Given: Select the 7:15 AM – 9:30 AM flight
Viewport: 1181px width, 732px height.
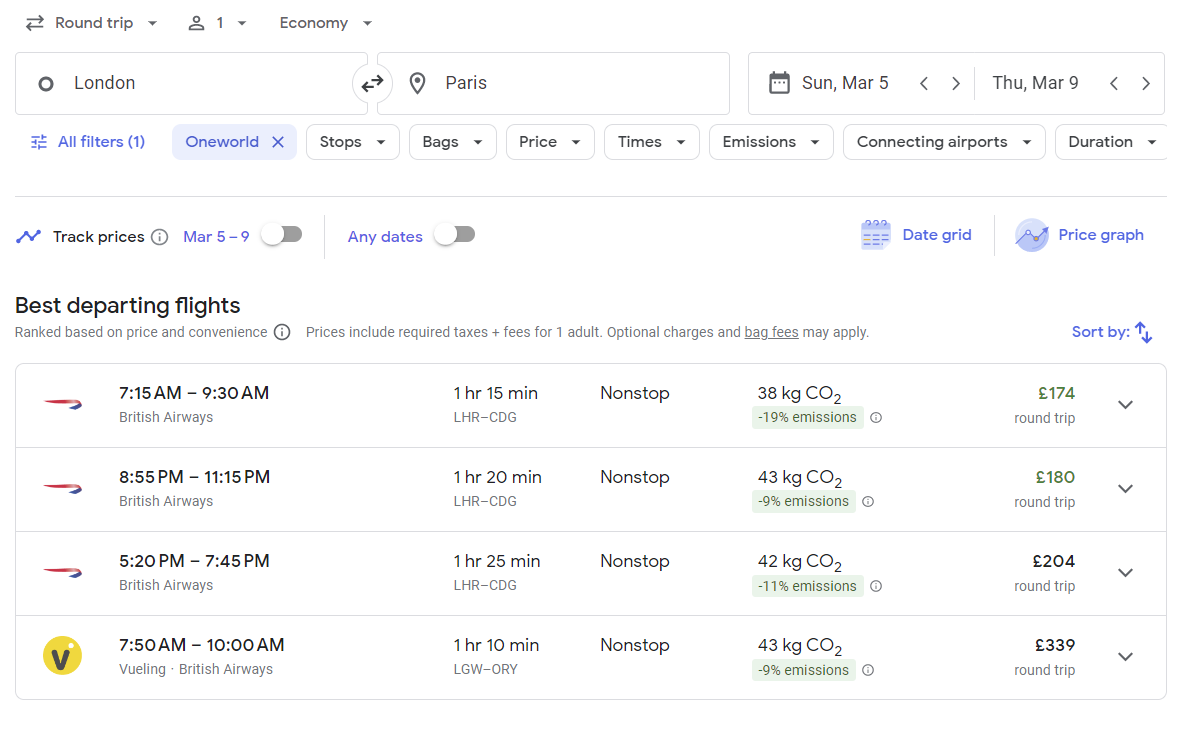Looking at the screenshot, I should pyautogui.click(x=590, y=406).
